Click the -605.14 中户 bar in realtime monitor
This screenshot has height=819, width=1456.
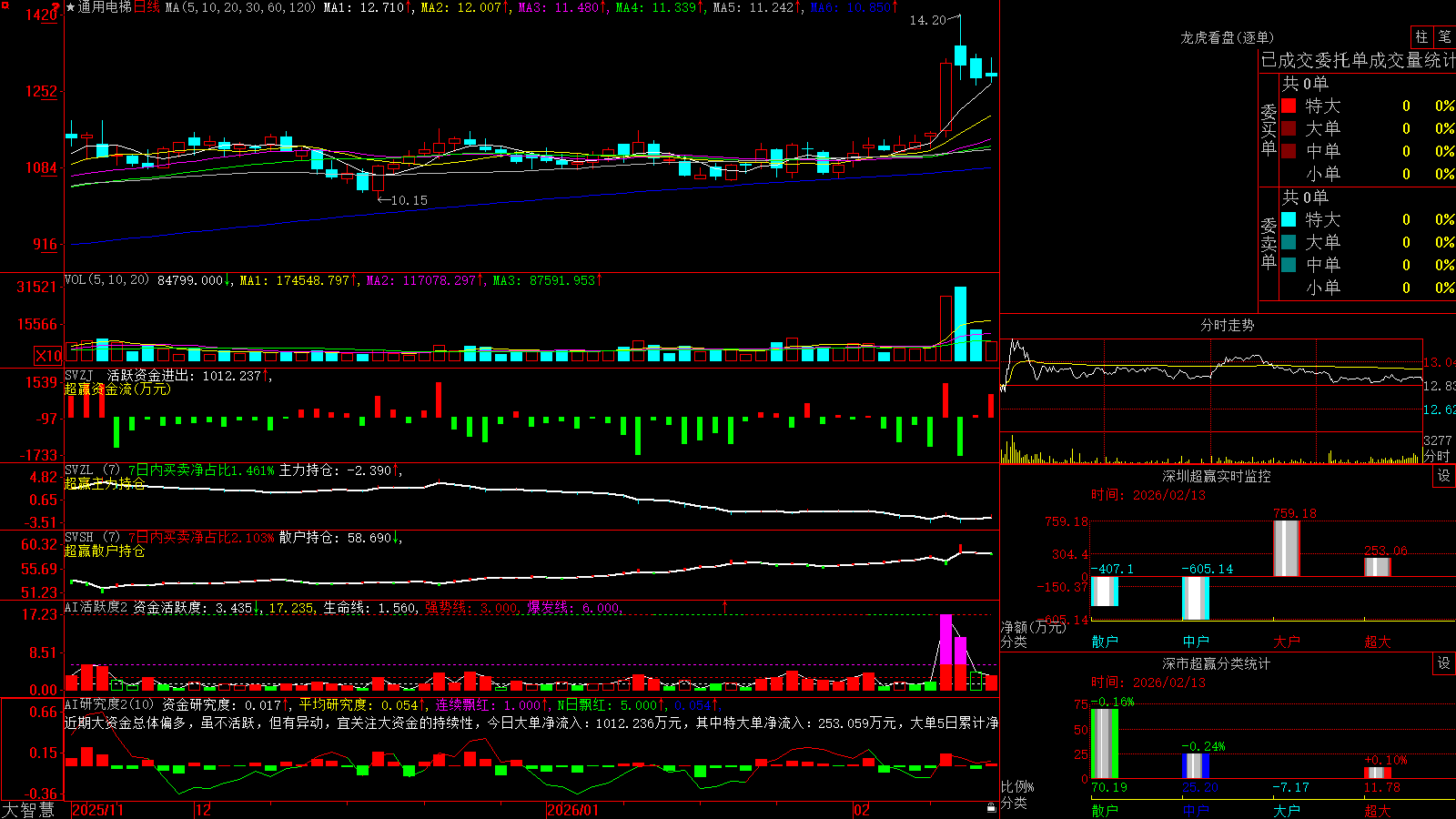pos(1195,598)
